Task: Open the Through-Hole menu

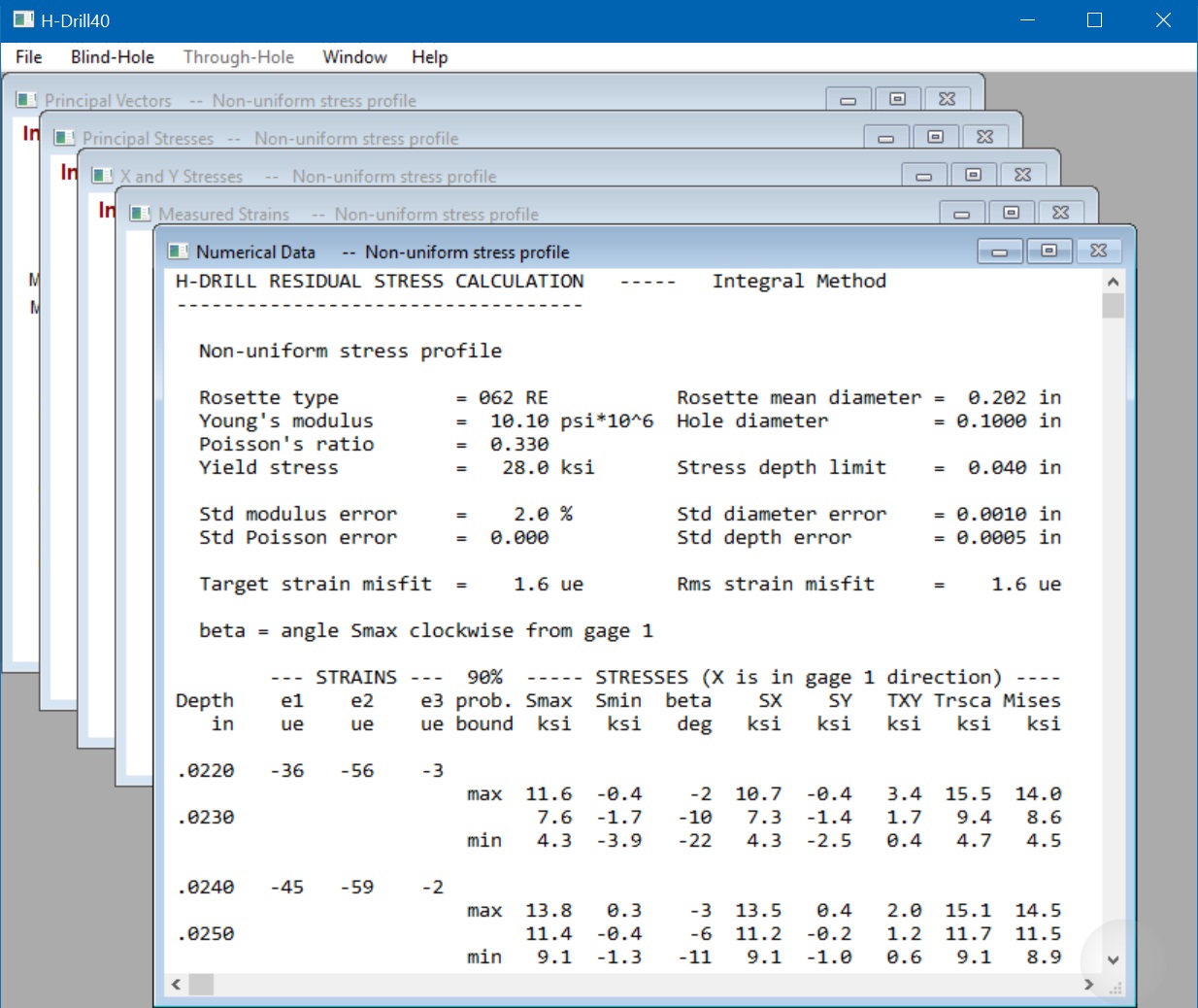Action: pos(239,57)
